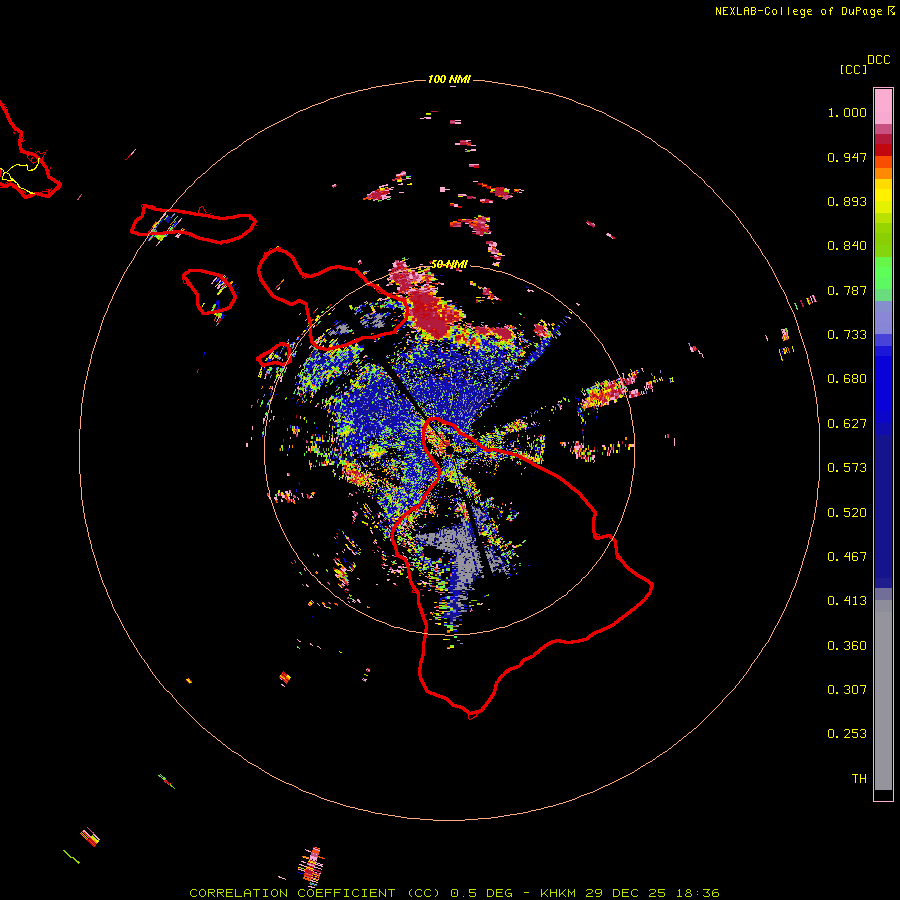Click the 0.840 scale value
The width and height of the screenshot is (900, 900).
coord(847,246)
